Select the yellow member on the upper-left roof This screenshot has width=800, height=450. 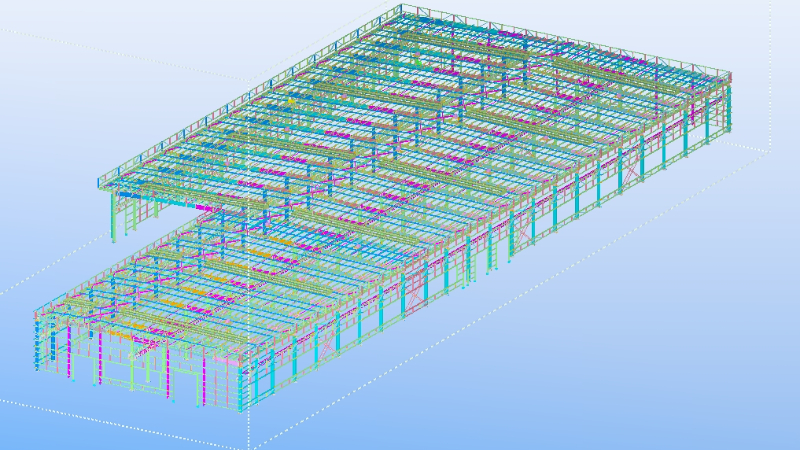click(292, 101)
